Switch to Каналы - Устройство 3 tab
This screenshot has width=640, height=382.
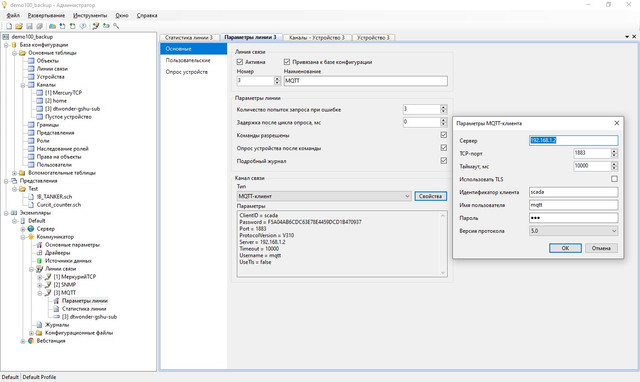point(317,38)
